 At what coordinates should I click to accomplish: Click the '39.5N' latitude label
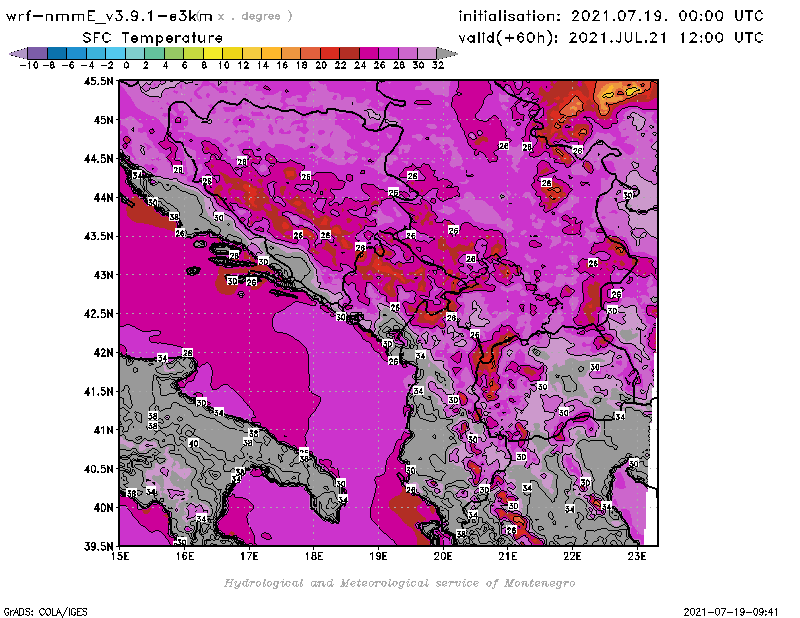[98, 547]
